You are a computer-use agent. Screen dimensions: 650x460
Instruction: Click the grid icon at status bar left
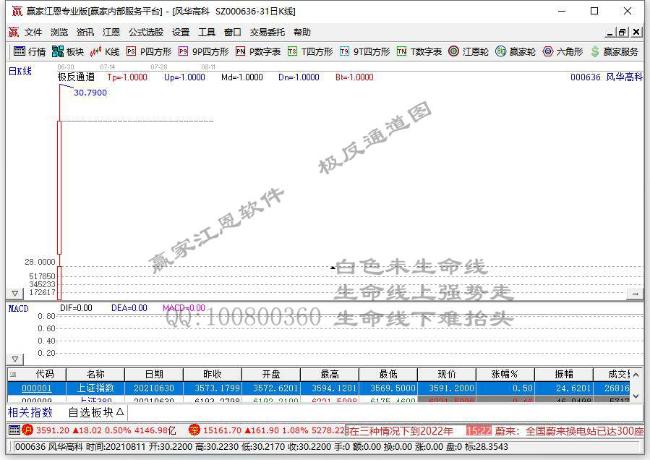[x=14, y=430]
